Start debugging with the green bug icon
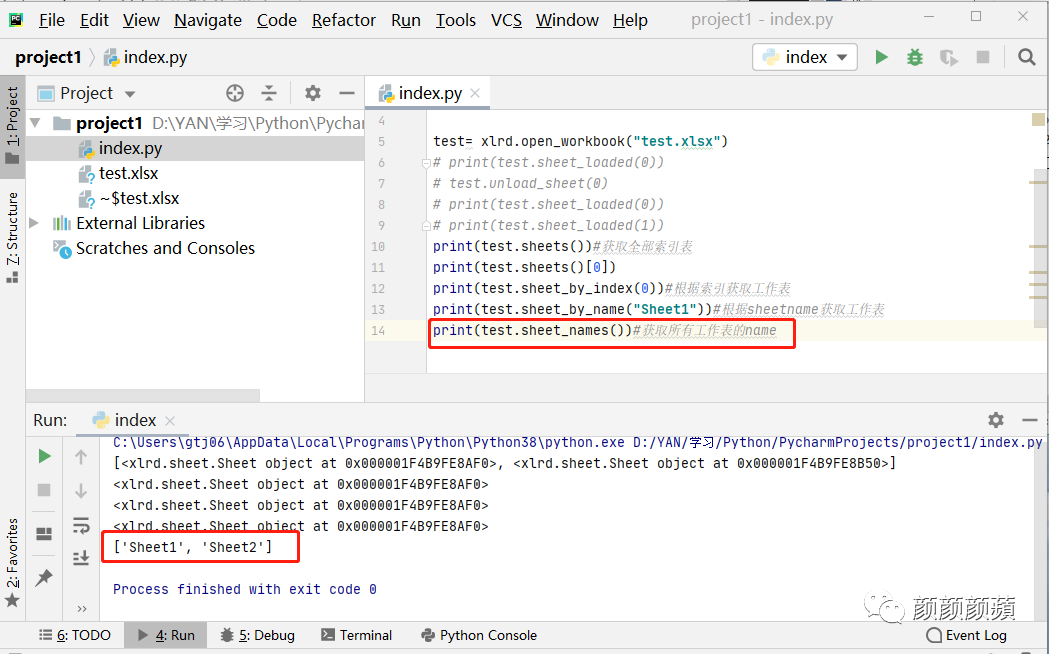1049x654 pixels. click(915, 58)
